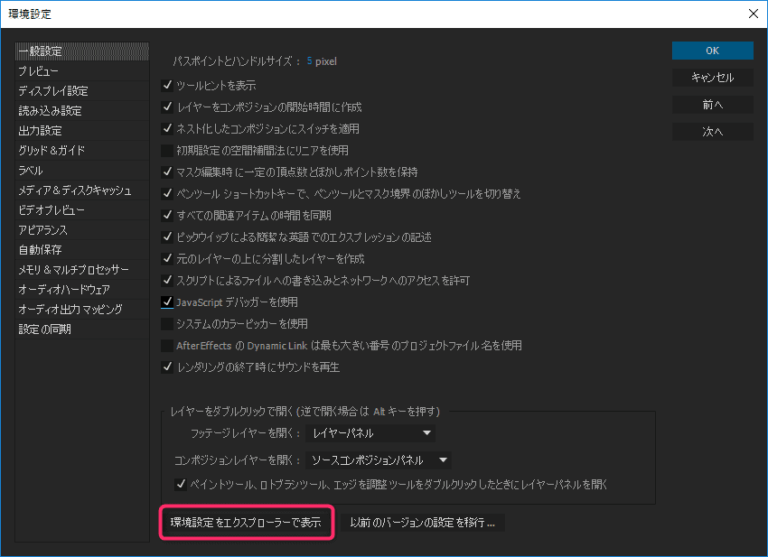Close the 環境設定 dialog window
The height and width of the screenshot is (557, 768).
(752, 13)
